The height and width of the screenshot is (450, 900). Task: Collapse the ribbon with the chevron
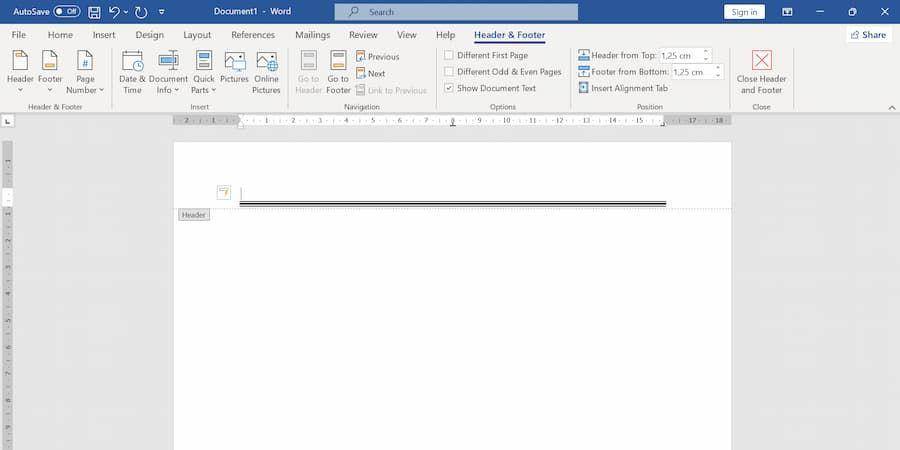point(891,107)
